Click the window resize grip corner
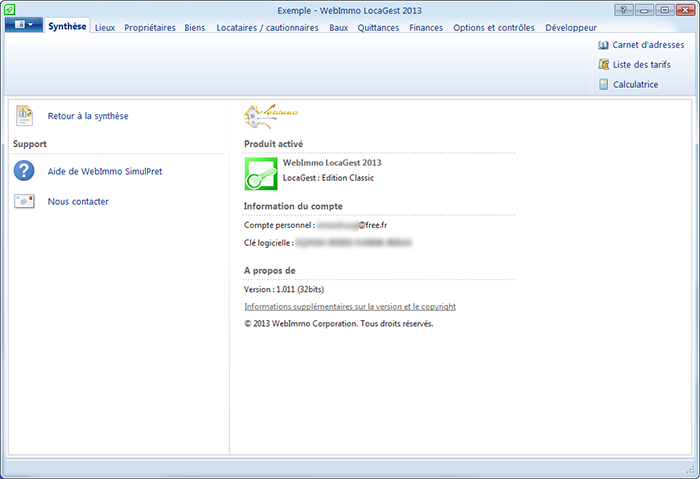 coord(691,468)
